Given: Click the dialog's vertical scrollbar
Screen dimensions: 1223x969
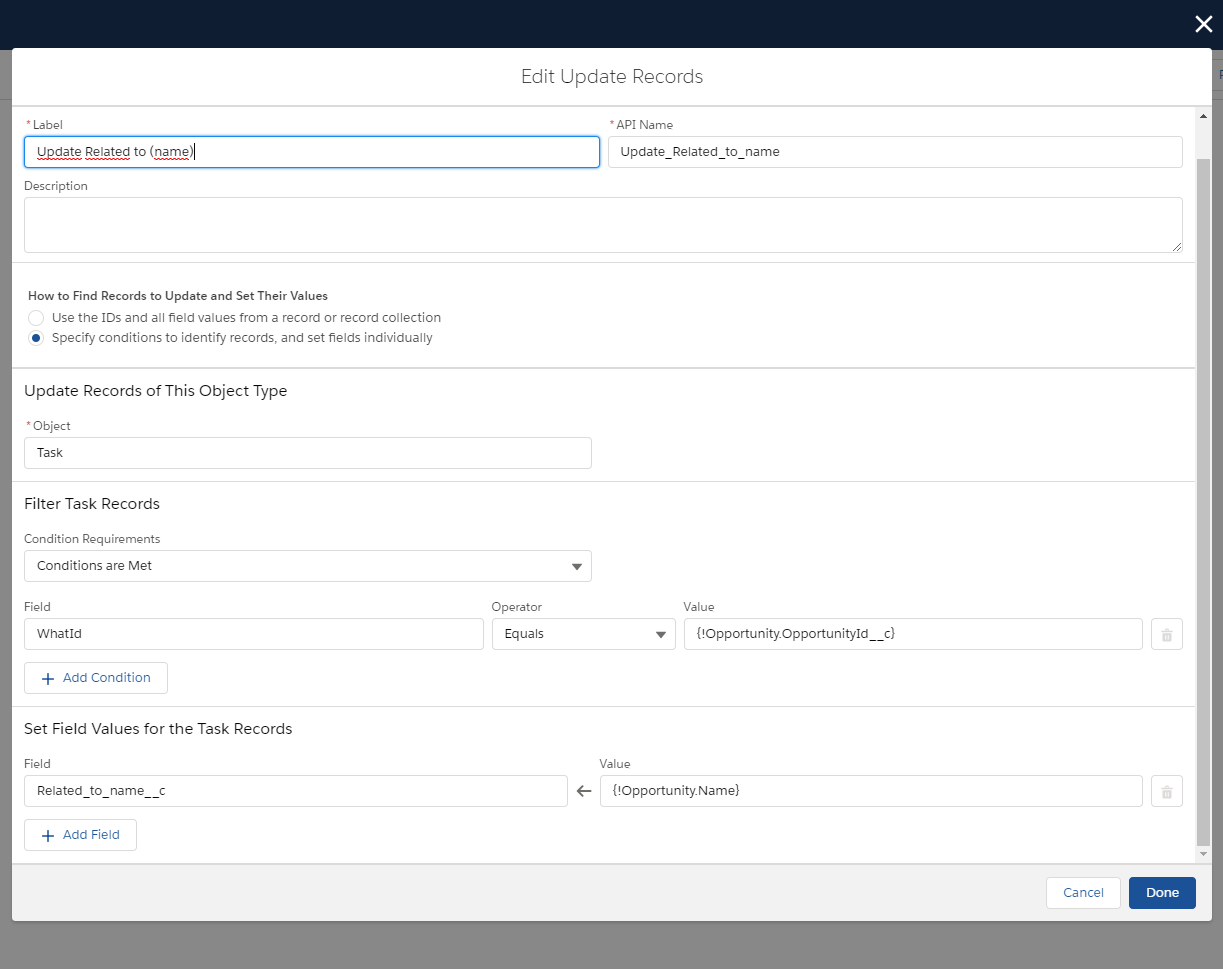Looking at the screenshot, I should click(1202, 500).
